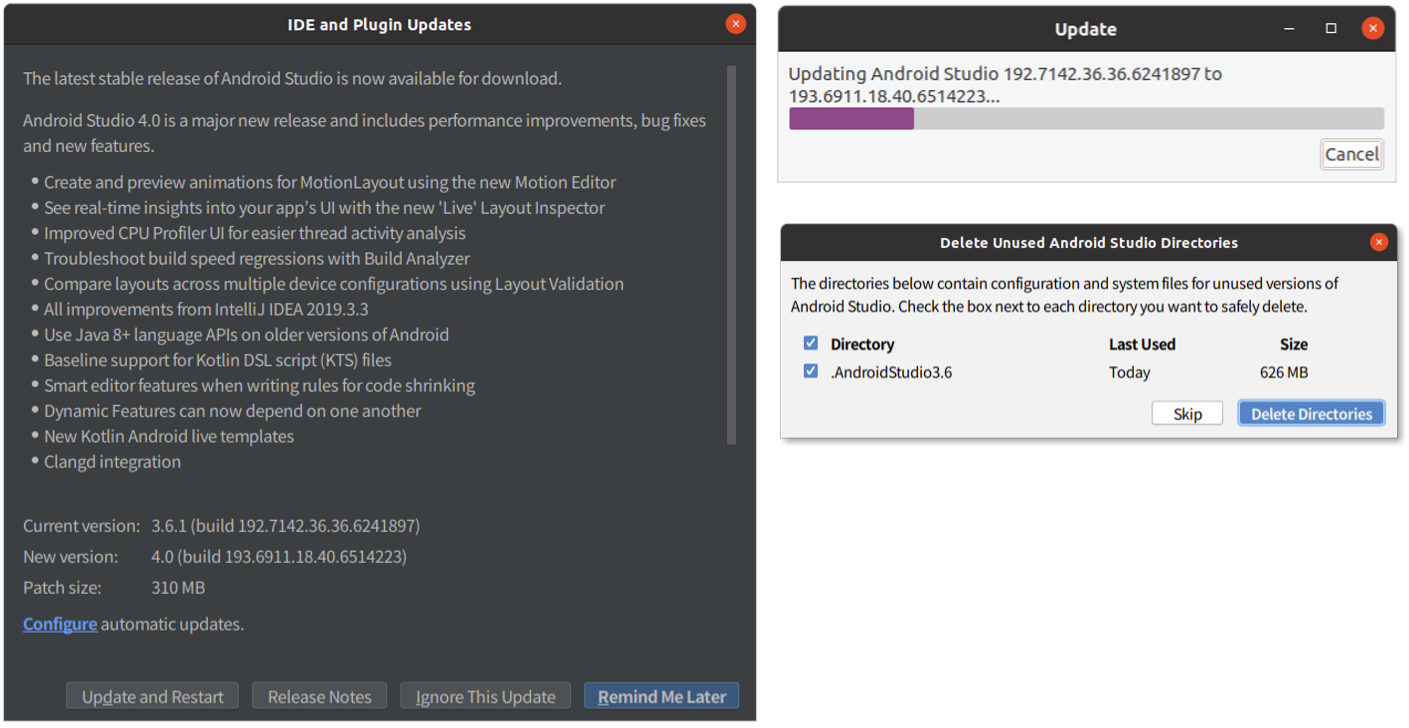1409x728 pixels.
Task: Click the Update and Restart button
Action: point(153,696)
